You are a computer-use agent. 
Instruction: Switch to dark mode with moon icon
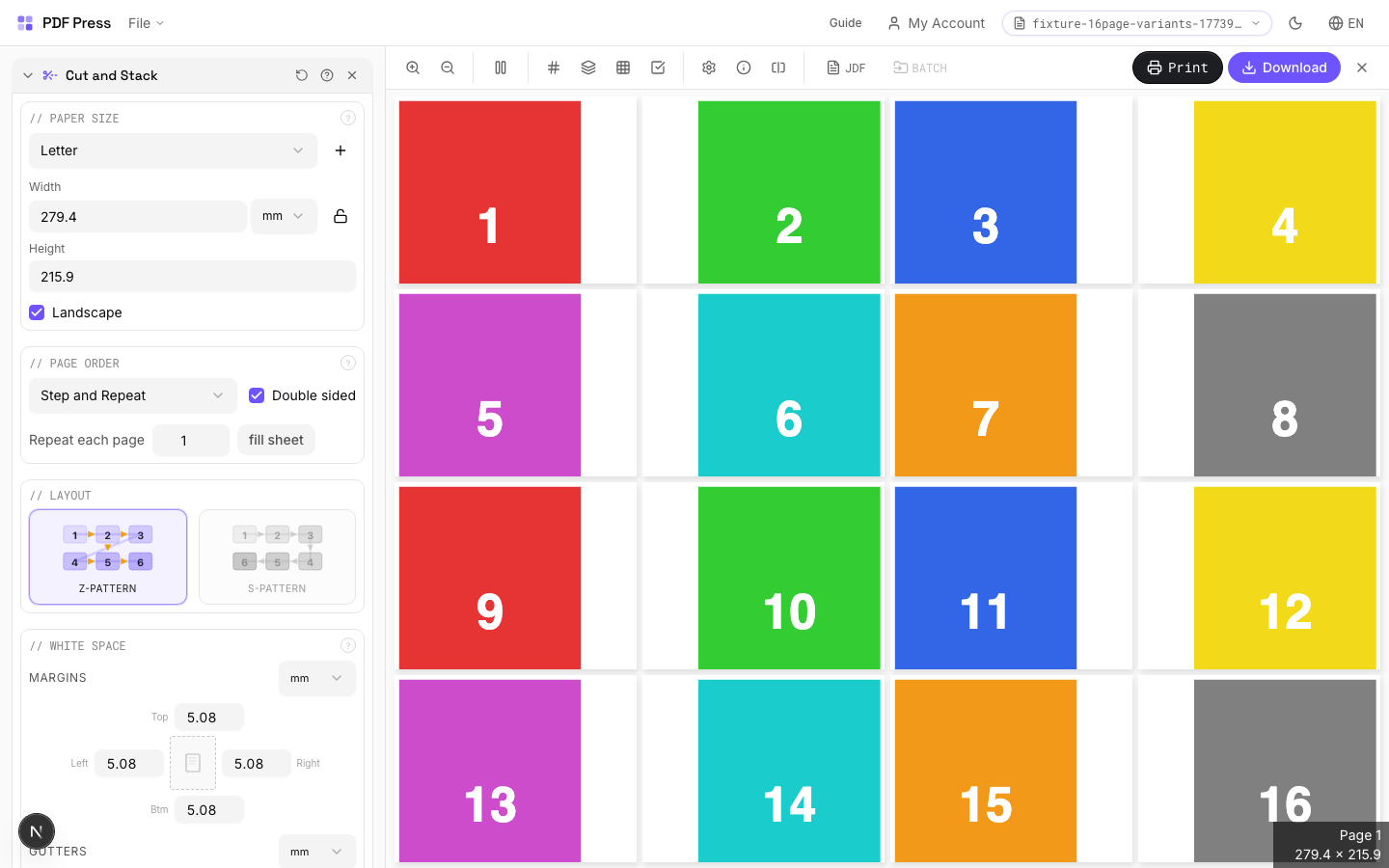[x=1295, y=23]
